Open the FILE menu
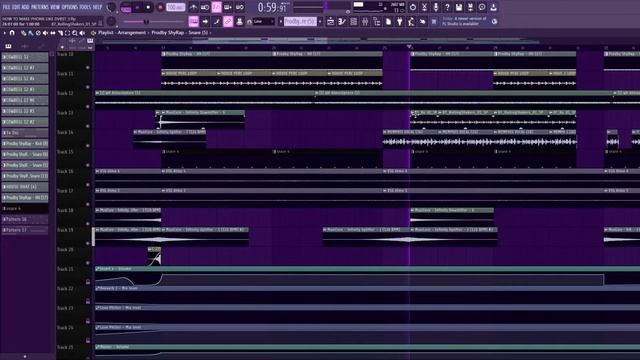Viewport: 640px width, 360px height. coord(6,7)
